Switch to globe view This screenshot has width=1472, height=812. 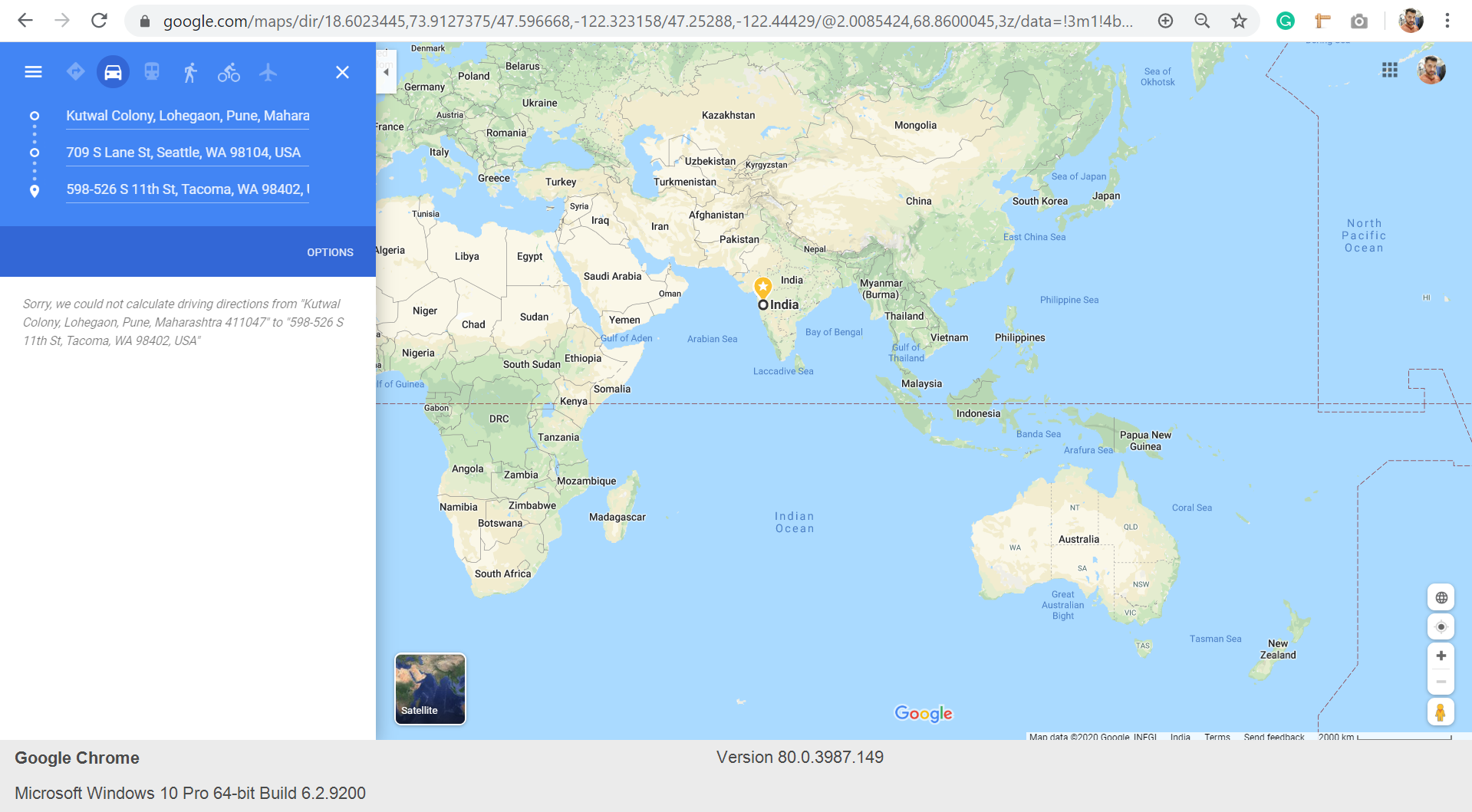coord(1441,598)
